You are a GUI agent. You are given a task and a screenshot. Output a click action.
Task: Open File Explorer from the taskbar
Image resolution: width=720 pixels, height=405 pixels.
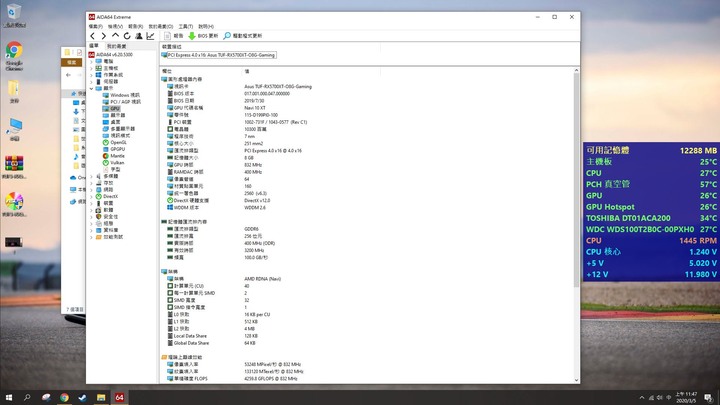pos(101,397)
